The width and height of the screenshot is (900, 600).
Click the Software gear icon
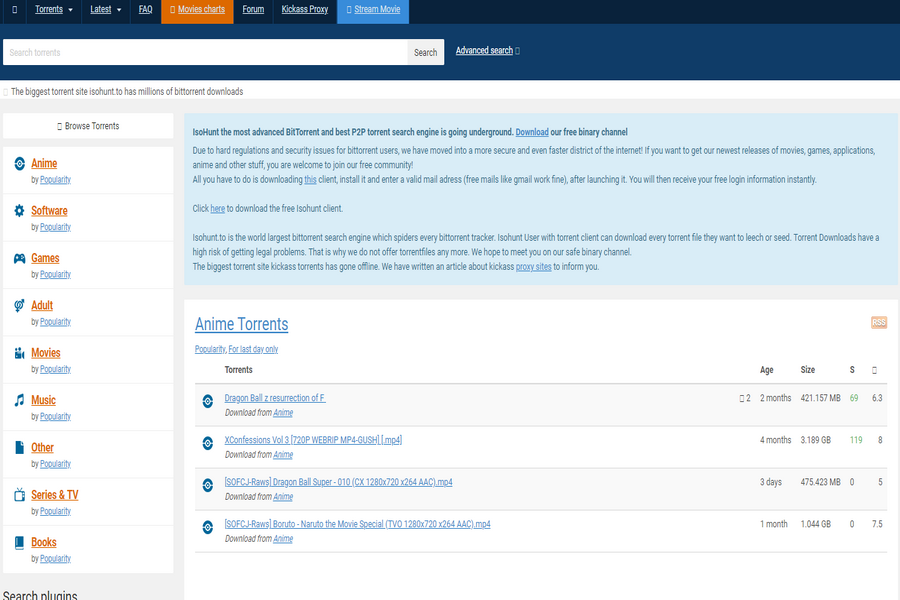(20, 211)
